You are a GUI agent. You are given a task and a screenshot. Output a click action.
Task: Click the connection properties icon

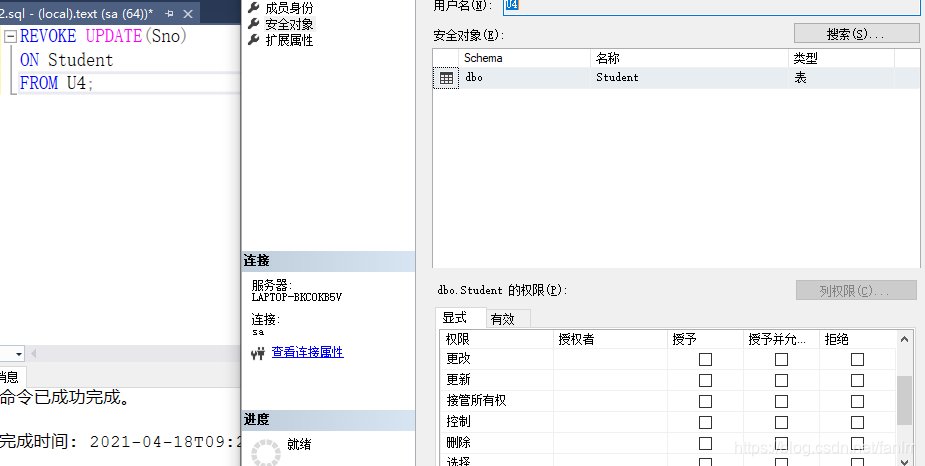(258, 353)
